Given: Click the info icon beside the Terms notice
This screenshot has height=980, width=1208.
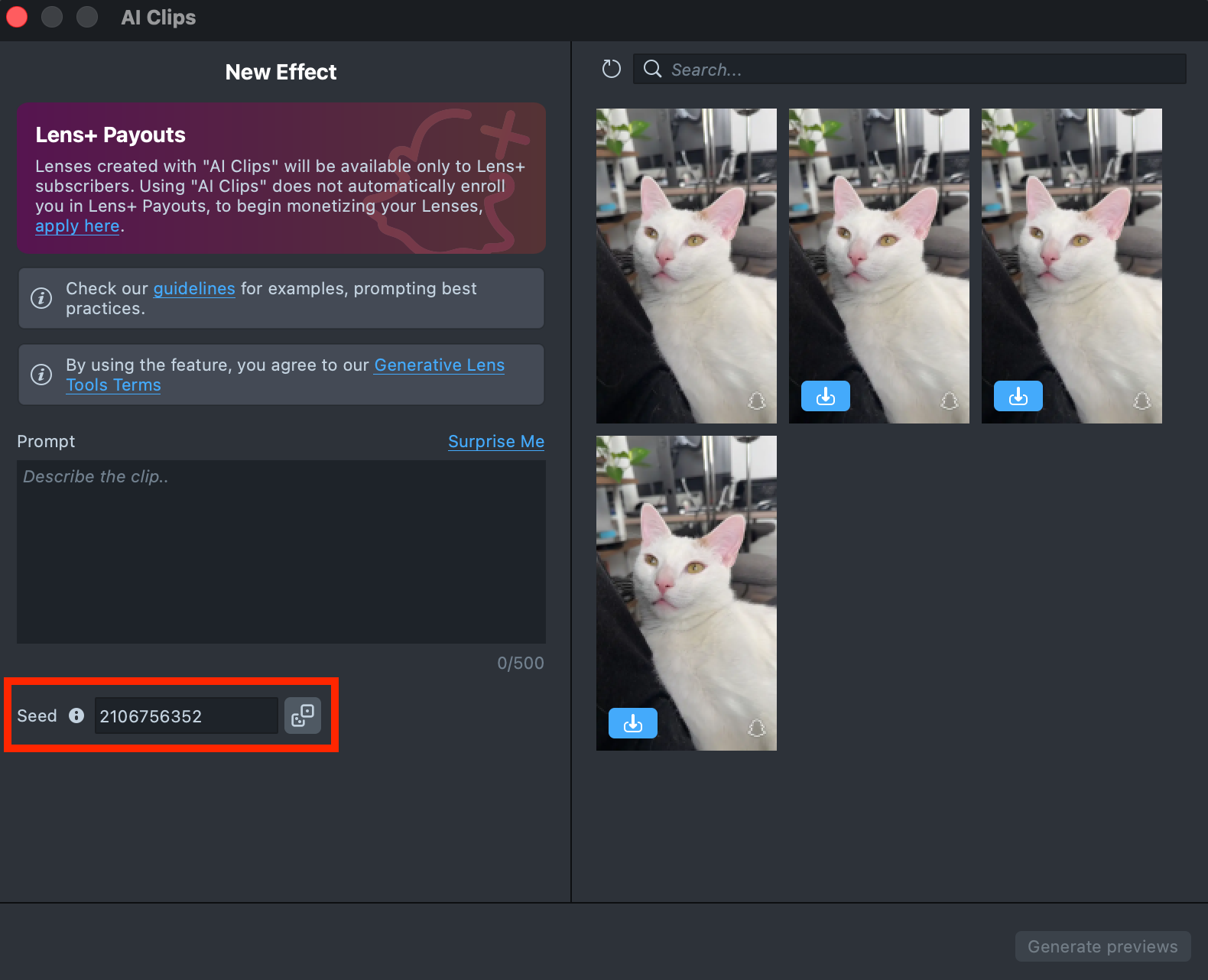Looking at the screenshot, I should point(41,375).
